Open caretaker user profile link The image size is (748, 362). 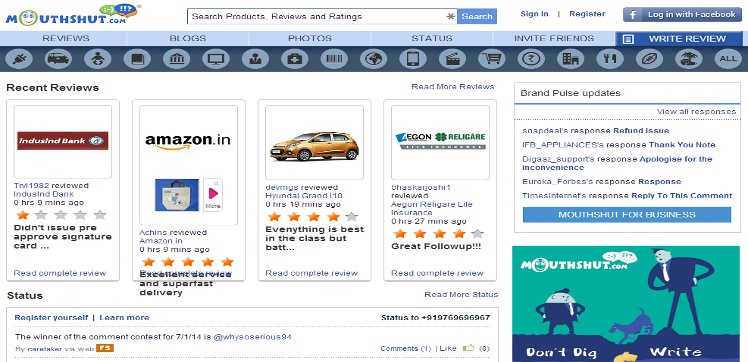coord(44,349)
